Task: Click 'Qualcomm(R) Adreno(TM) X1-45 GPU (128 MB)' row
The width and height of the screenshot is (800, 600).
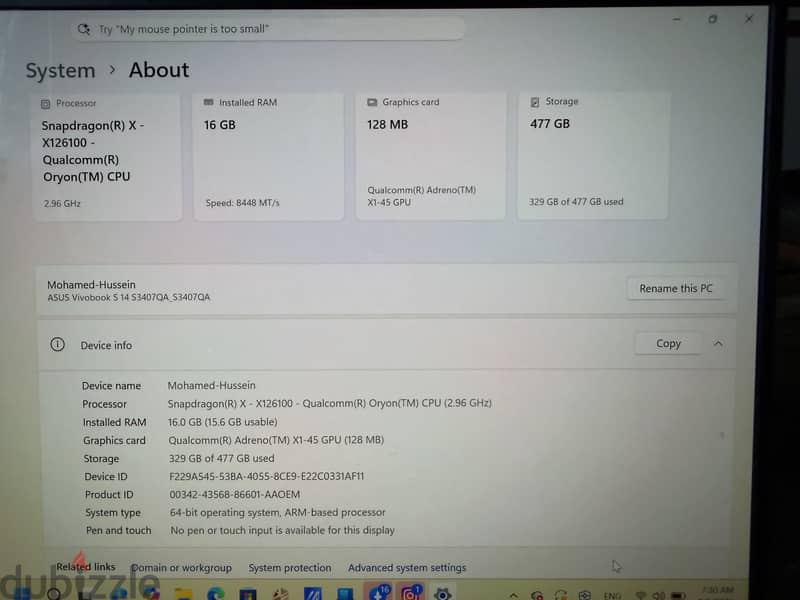Action: [x=276, y=440]
